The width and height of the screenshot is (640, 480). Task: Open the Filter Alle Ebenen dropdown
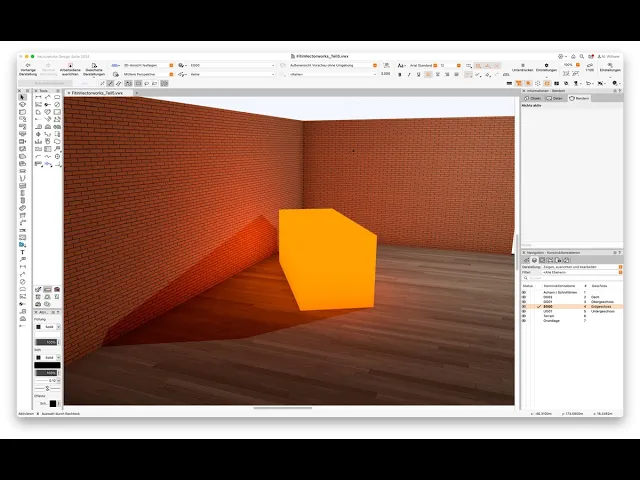click(x=582, y=272)
